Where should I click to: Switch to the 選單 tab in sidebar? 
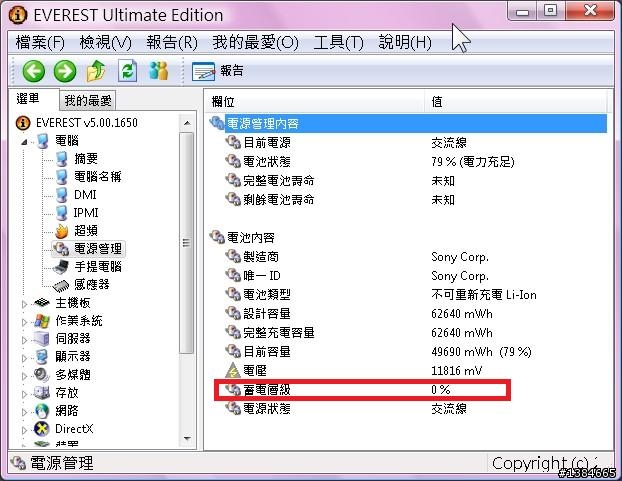28,98
